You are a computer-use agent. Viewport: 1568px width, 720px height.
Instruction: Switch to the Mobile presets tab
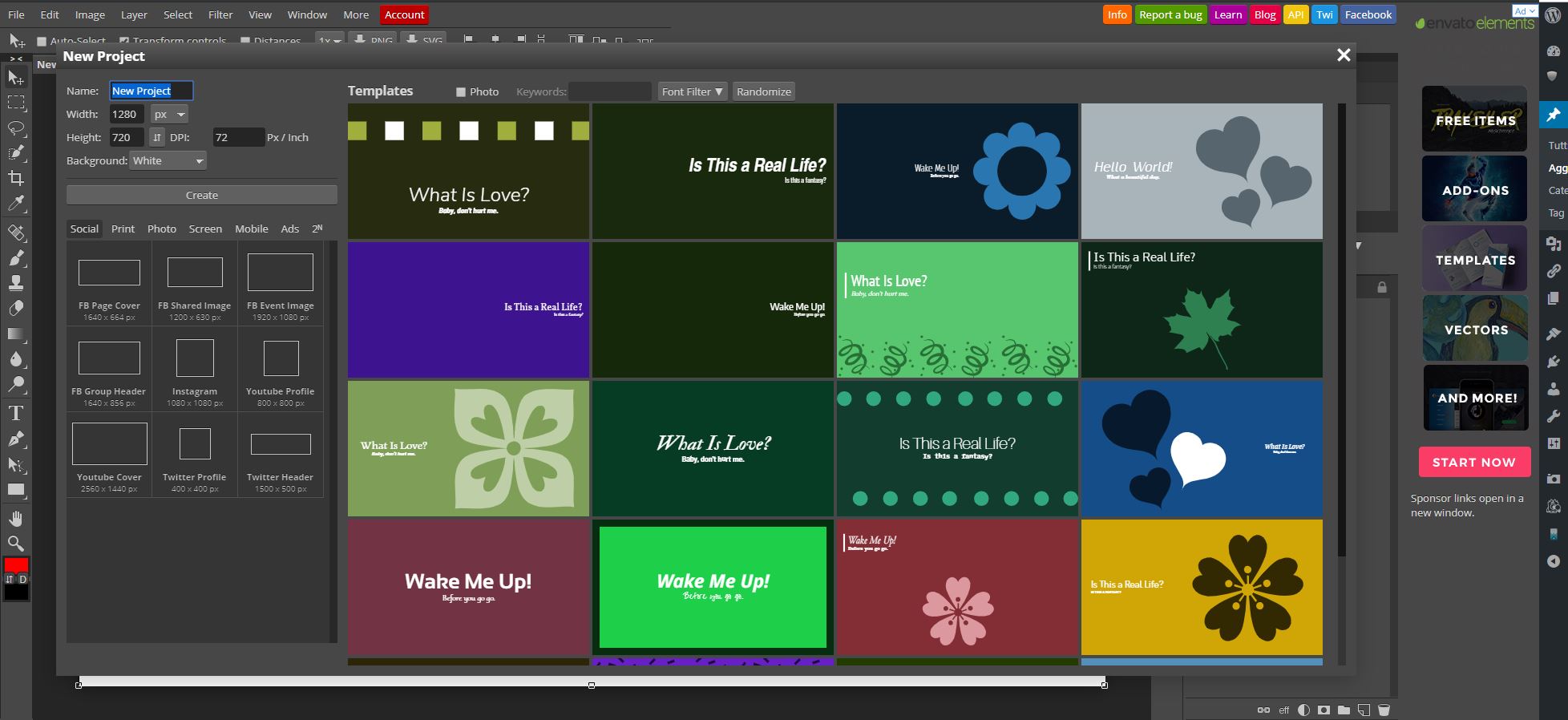252,229
